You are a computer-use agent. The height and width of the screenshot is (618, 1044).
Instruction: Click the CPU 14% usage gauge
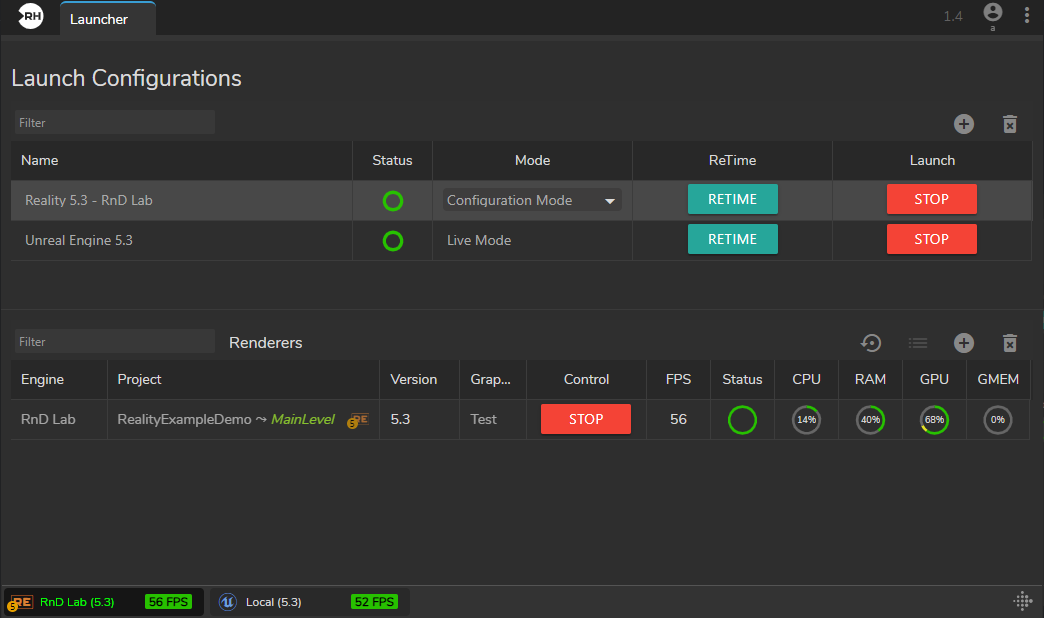pyautogui.click(x=806, y=420)
